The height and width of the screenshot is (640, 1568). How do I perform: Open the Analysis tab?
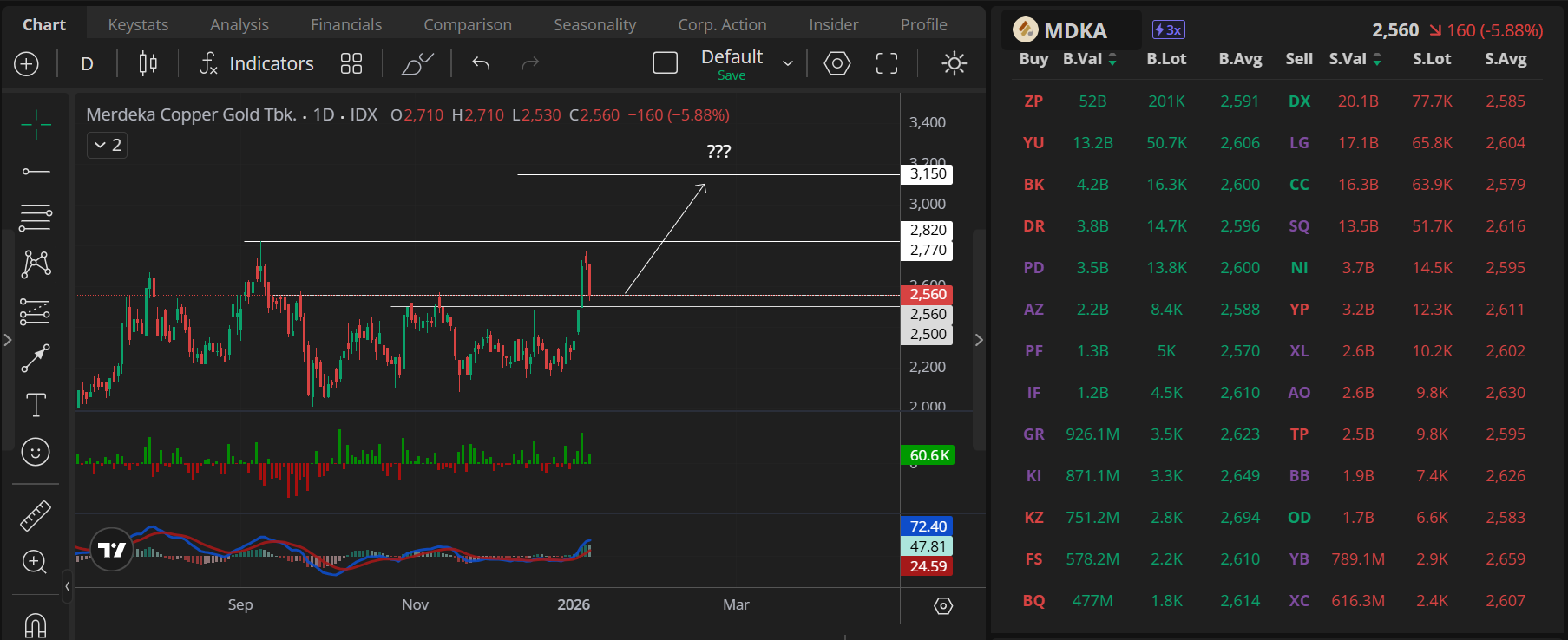(239, 24)
